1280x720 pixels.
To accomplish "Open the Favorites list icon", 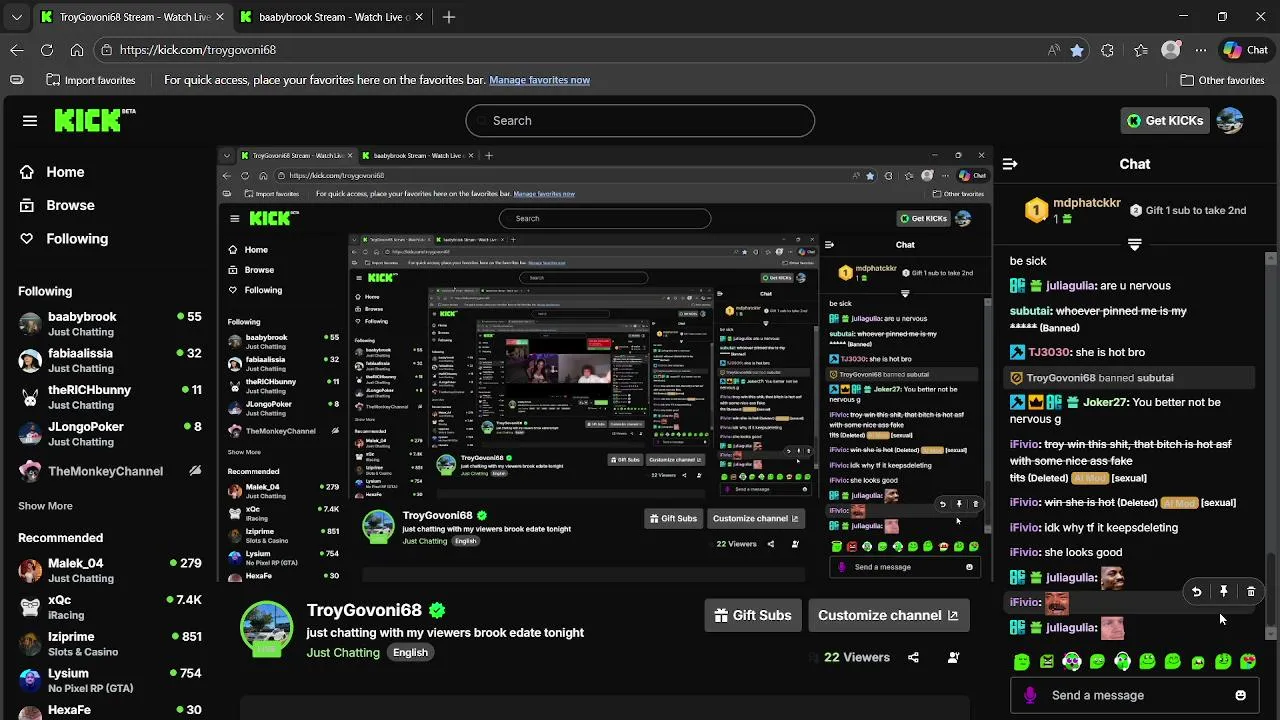I will 1140,50.
